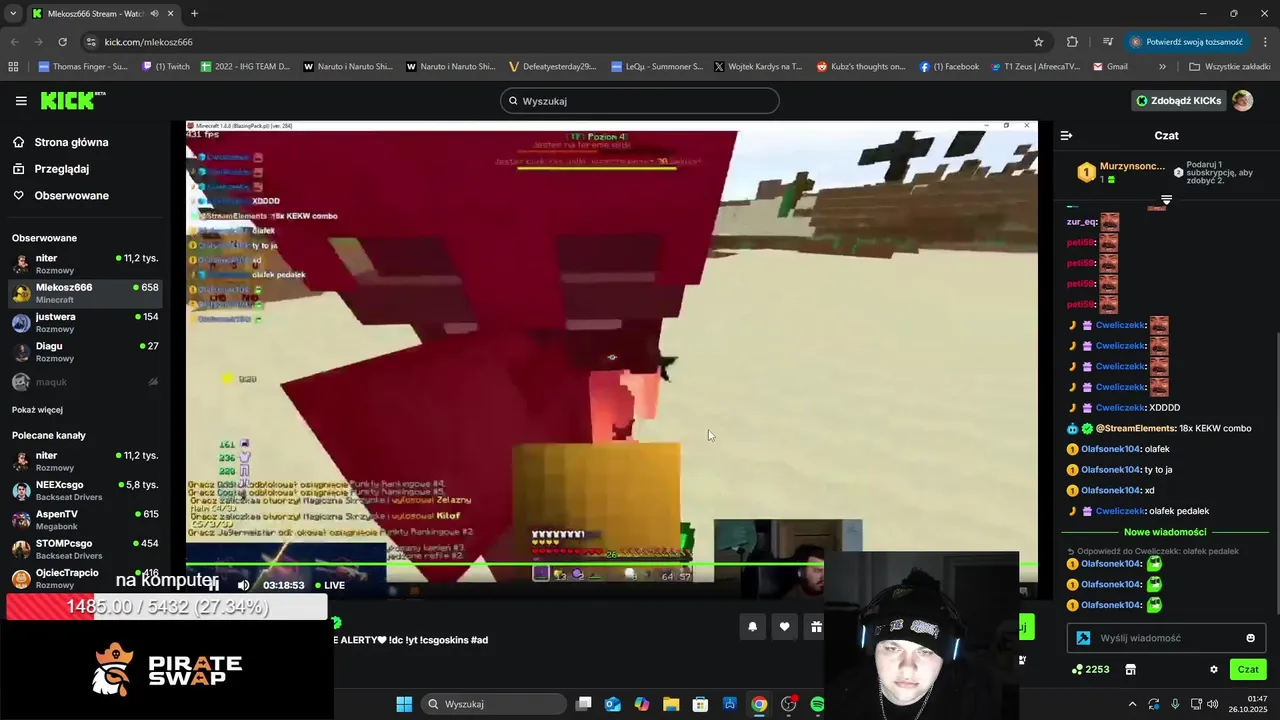
Task: Open File Explorer from the taskbar
Action: pyautogui.click(x=671, y=704)
